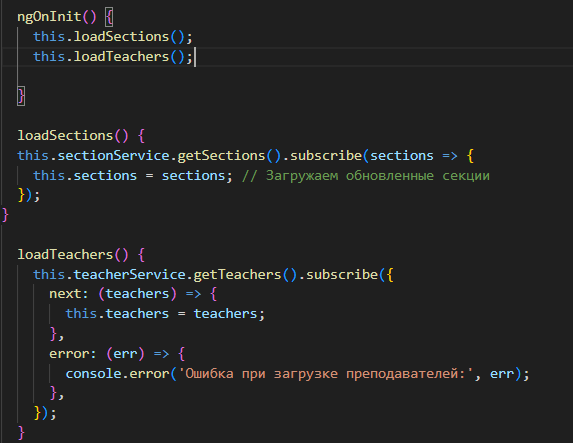Screen dimensions: 573x443
Task: Click getTeachers method call
Action: click(x=237, y=275)
